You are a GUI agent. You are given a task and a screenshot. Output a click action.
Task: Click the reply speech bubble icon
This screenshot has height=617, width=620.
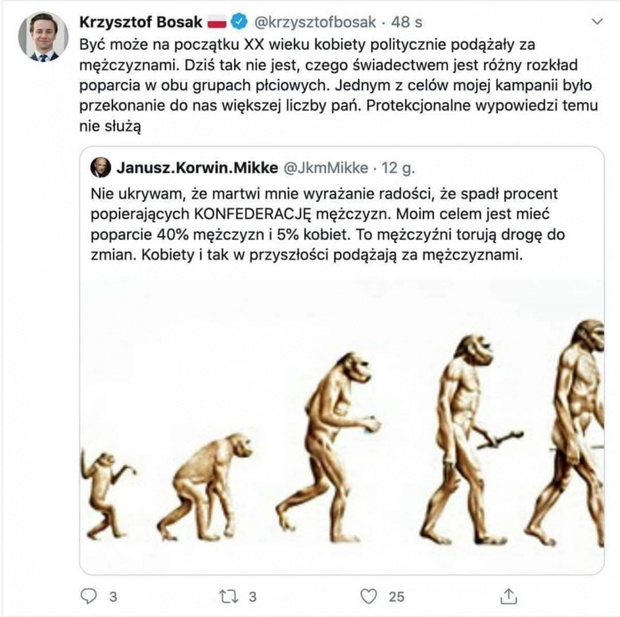(x=87, y=597)
